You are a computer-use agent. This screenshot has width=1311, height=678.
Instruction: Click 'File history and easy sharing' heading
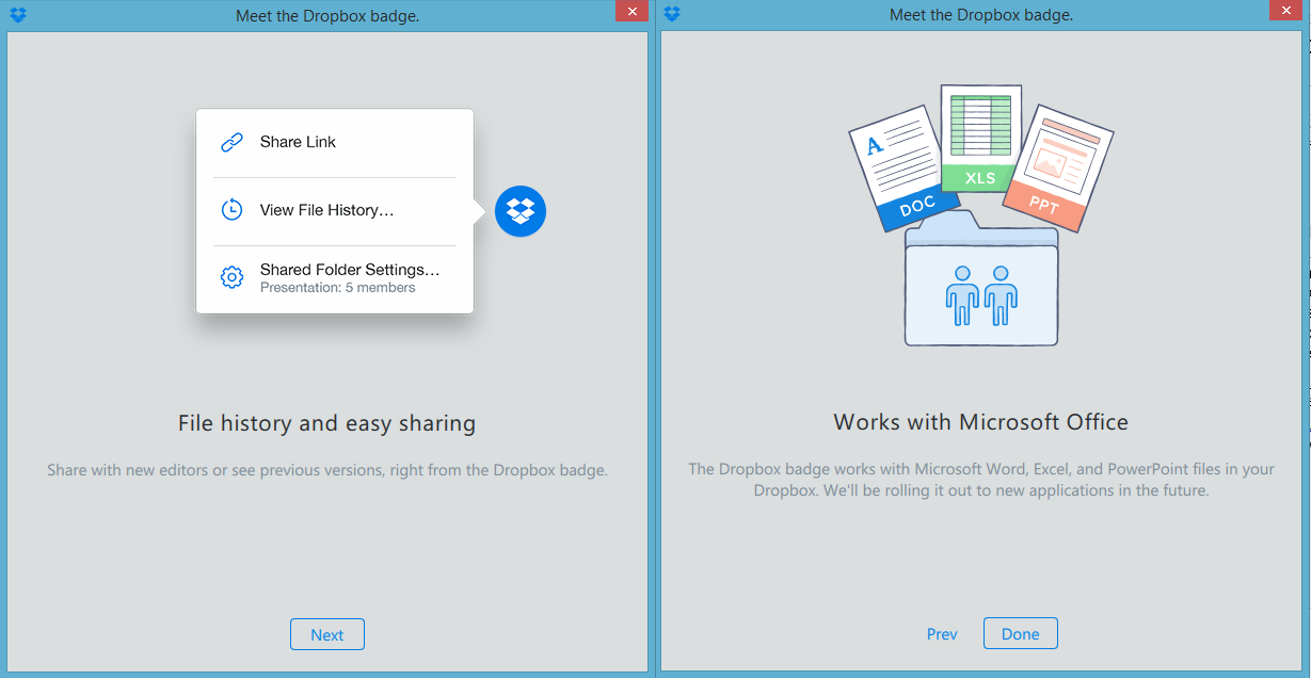(327, 423)
